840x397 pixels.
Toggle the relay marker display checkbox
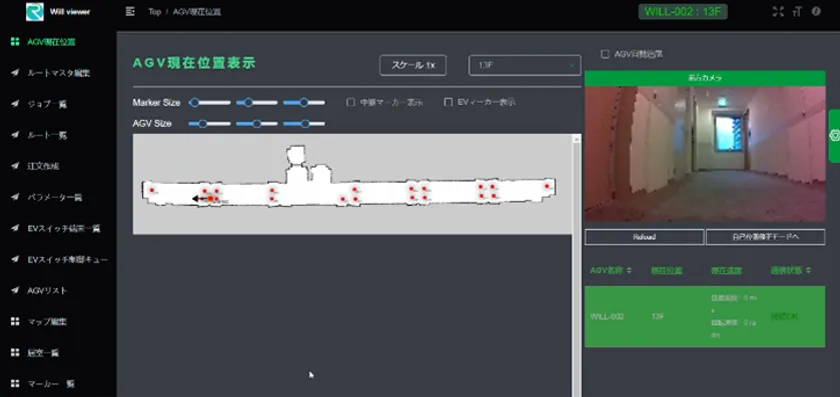coord(350,102)
